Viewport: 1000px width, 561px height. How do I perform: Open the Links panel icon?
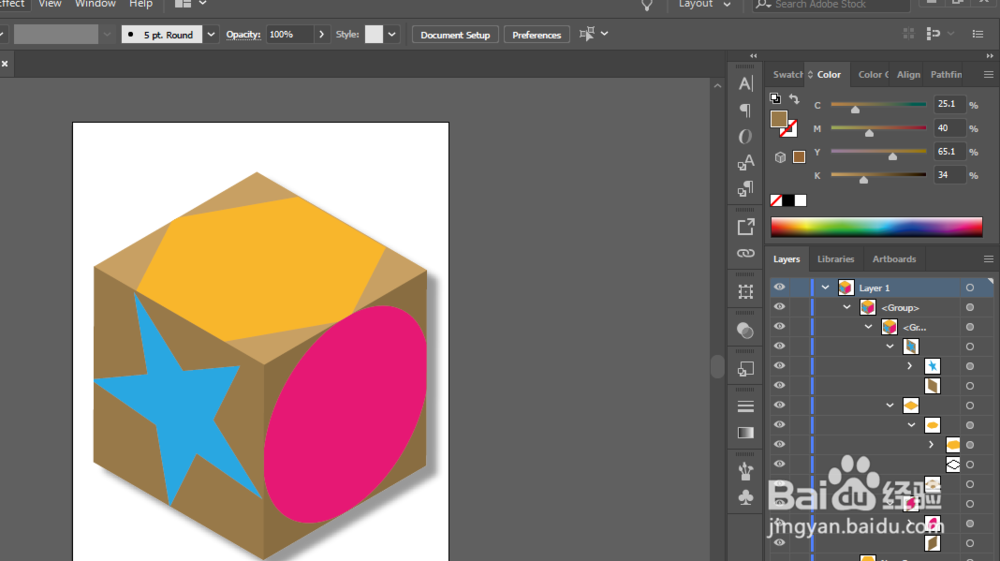point(746,254)
